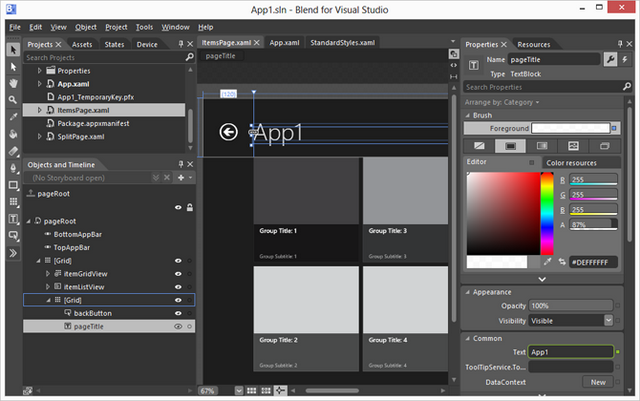Select the Tile brush option

(573, 146)
